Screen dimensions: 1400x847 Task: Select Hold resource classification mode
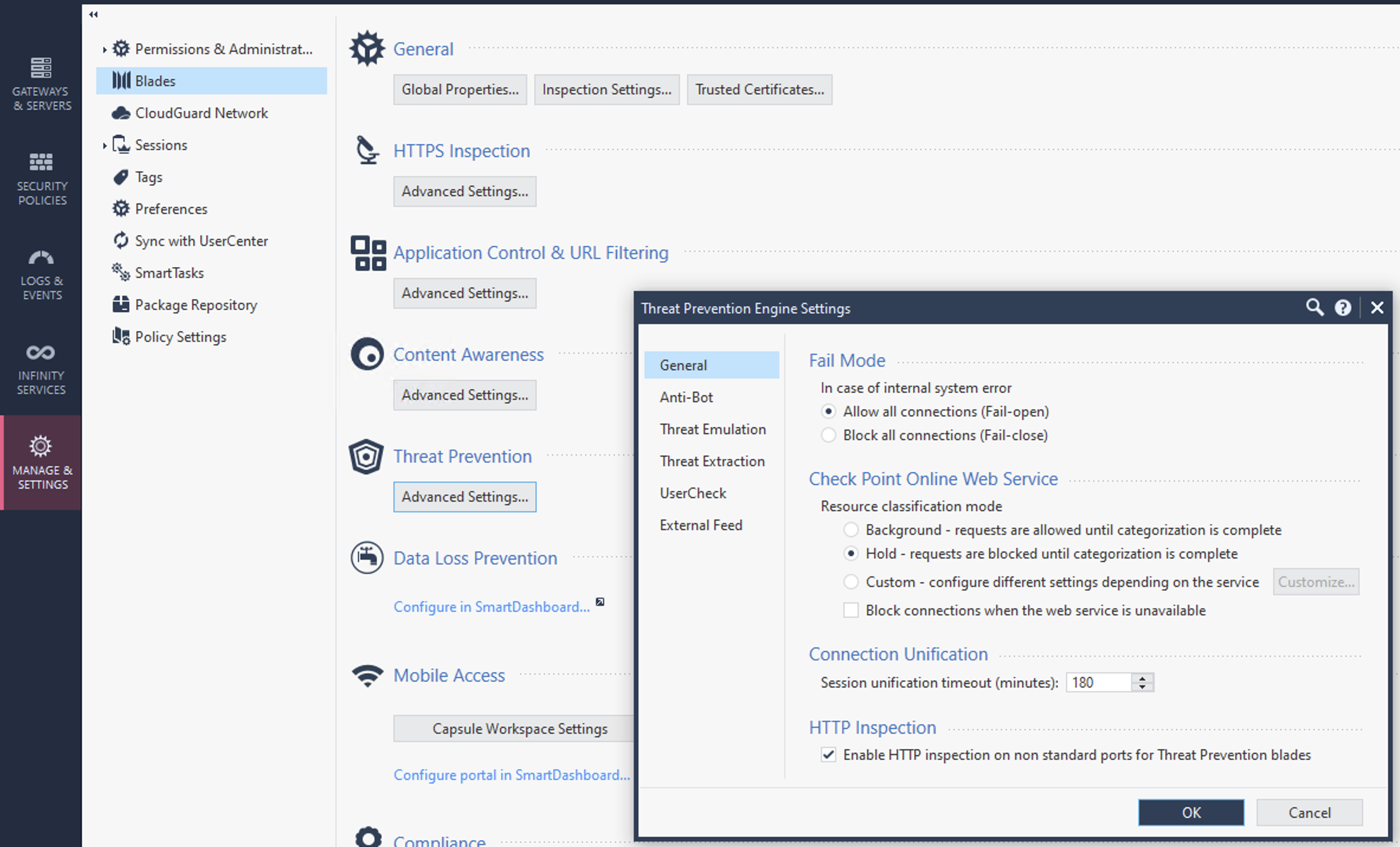(x=851, y=553)
